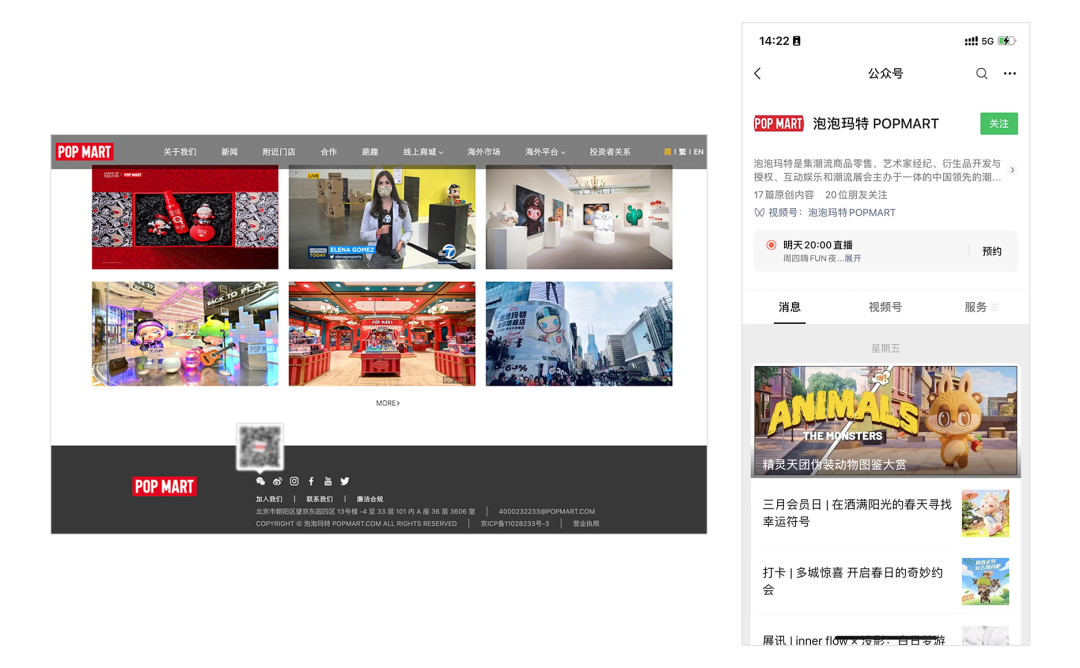This screenshot has height=668, width=1080.
Task: Click the Beijing address text in footer
Action: coord(366,512)
